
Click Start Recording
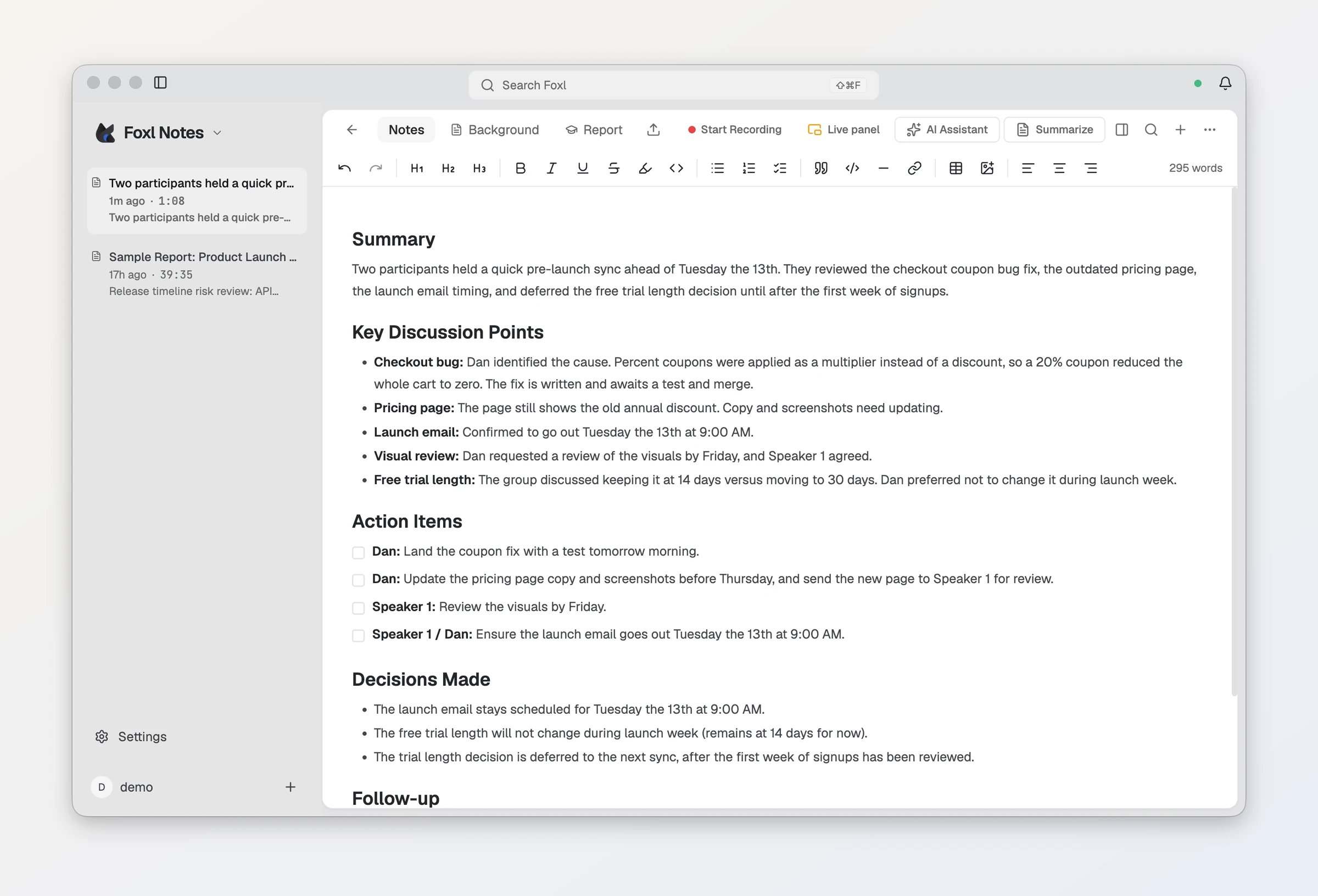click(734, 130)
